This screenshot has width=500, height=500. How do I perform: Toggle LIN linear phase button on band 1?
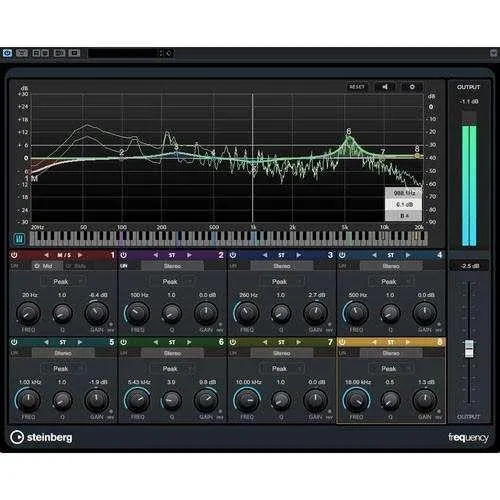click(x=14, y=266)
